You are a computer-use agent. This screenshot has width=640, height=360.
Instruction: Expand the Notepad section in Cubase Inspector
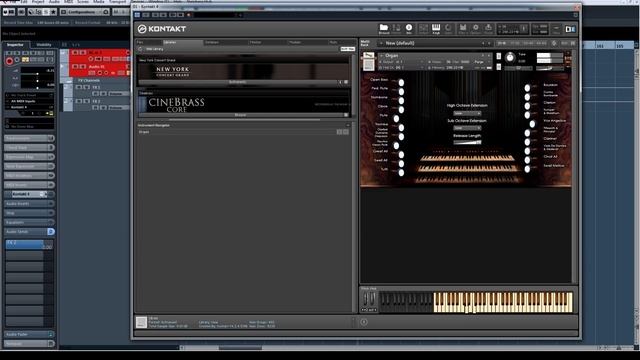(x=29, y=344)
